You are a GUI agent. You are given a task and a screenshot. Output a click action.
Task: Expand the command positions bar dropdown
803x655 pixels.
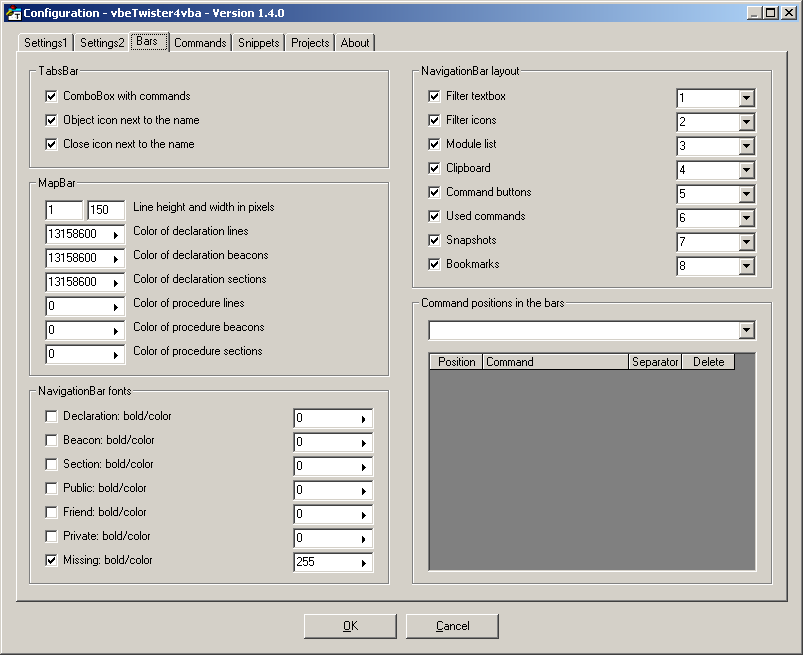coord(747,330)
